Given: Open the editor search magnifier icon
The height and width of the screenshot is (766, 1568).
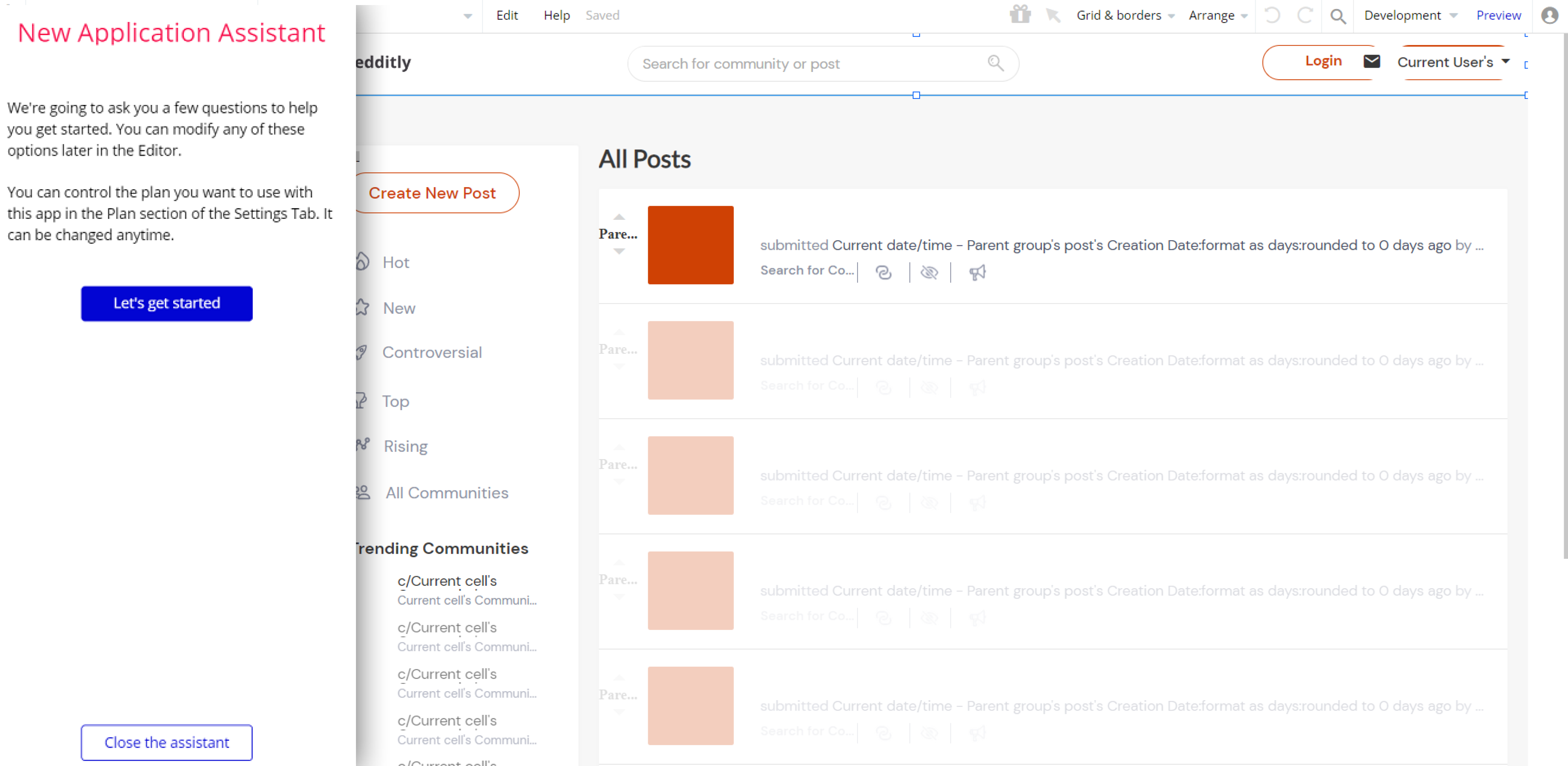Looking at the screenshot, I should coord(1337,16).
